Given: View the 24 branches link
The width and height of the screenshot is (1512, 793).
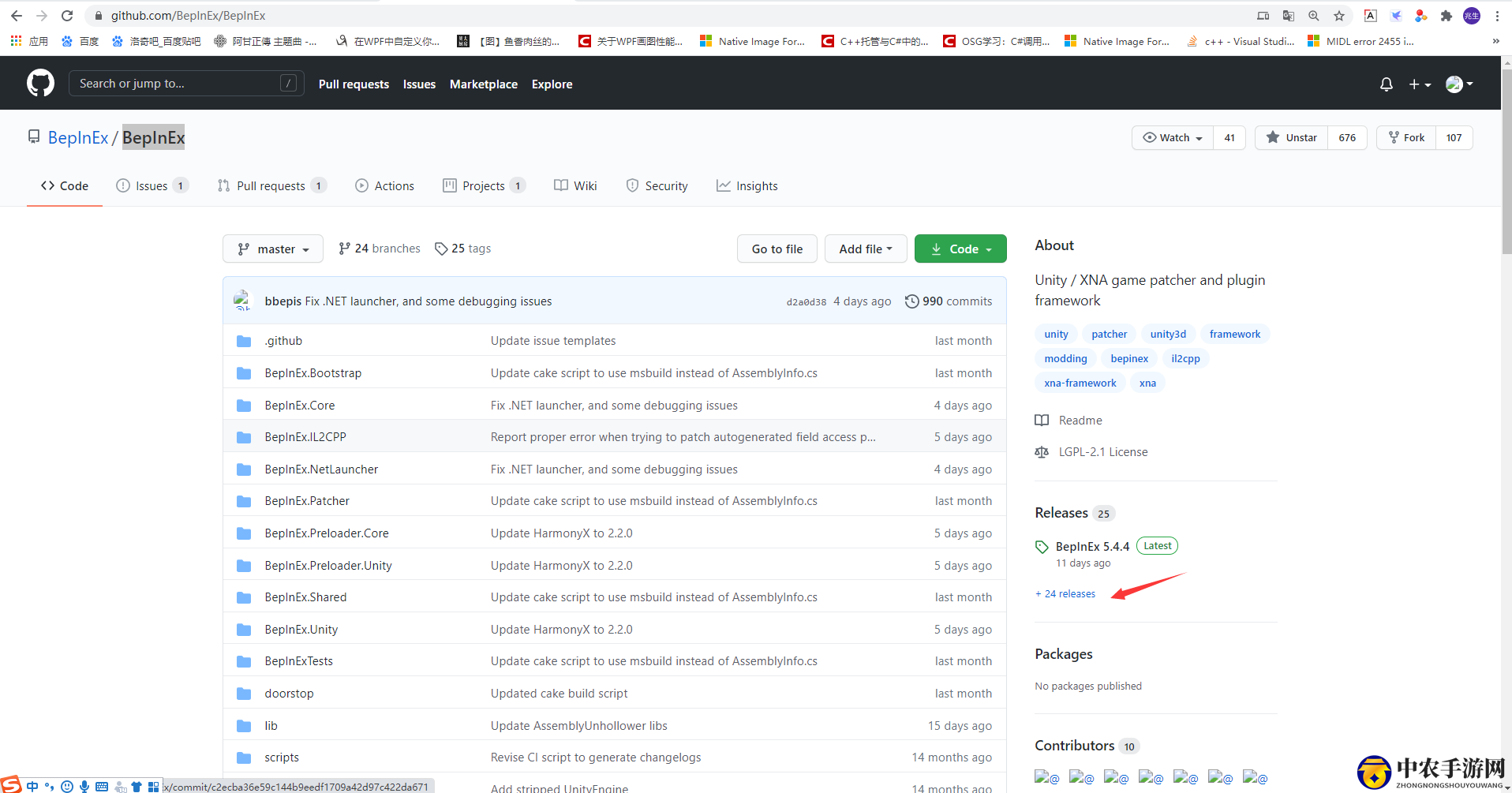Looking at the screenshot, I should [380, 249].
